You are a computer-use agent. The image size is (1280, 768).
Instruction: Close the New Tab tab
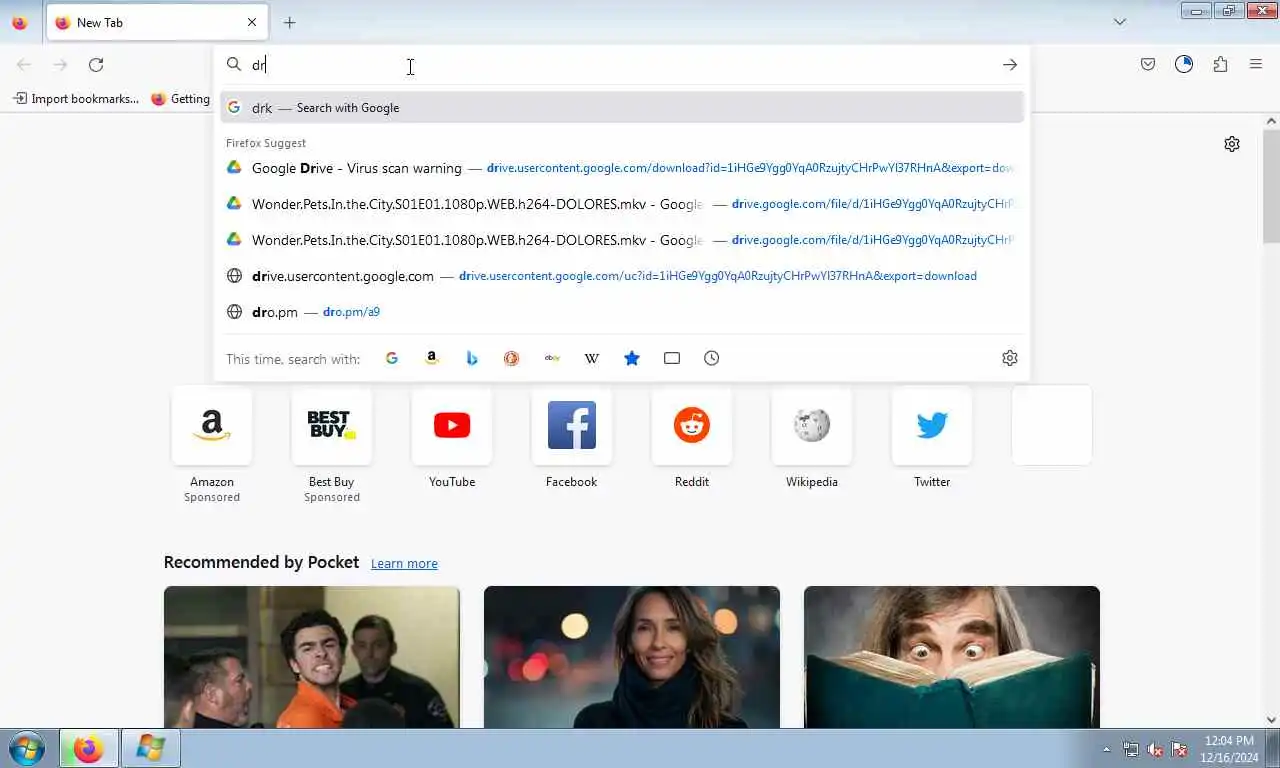252,22
